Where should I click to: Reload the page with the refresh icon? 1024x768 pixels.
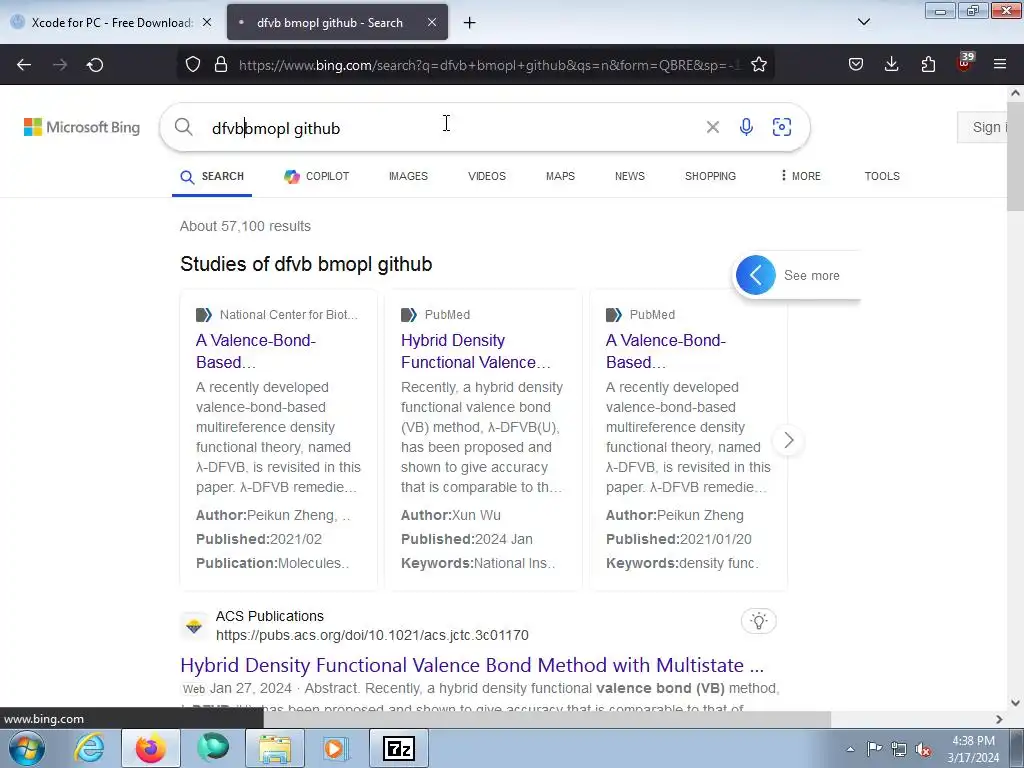tap(95, 65)
